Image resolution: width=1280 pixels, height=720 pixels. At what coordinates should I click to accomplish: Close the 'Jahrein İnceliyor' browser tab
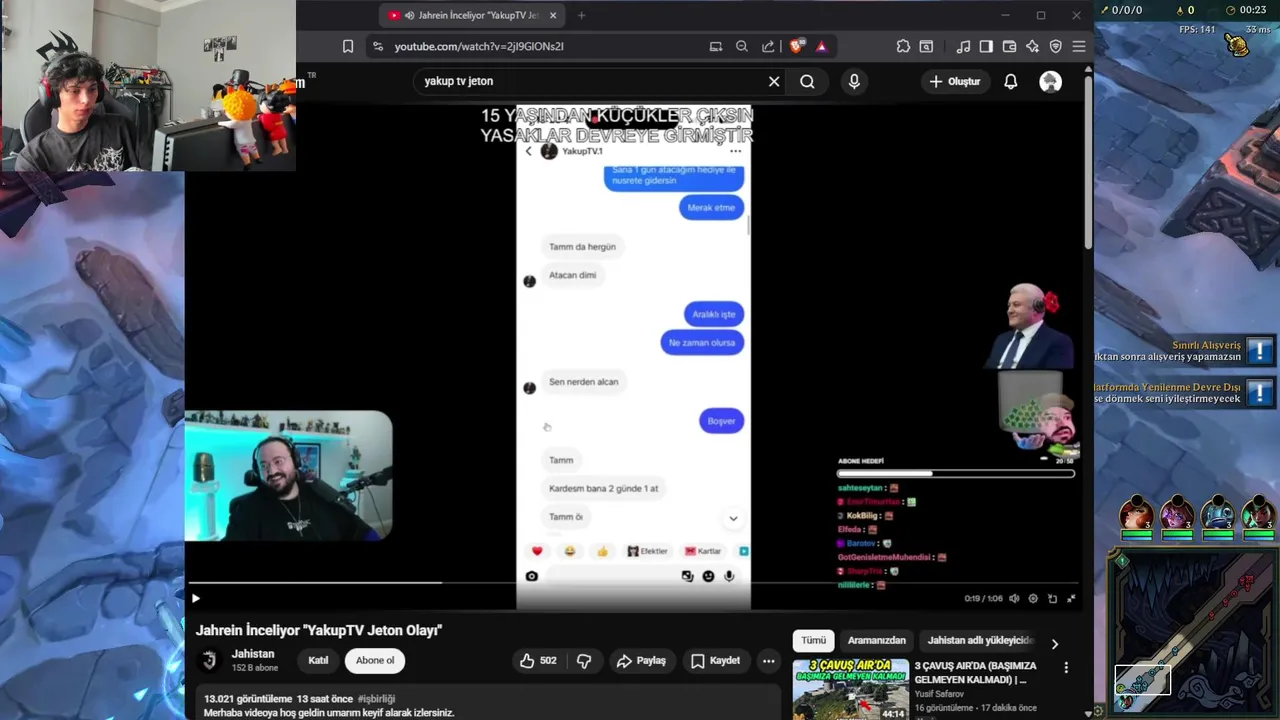pos(554,15)
